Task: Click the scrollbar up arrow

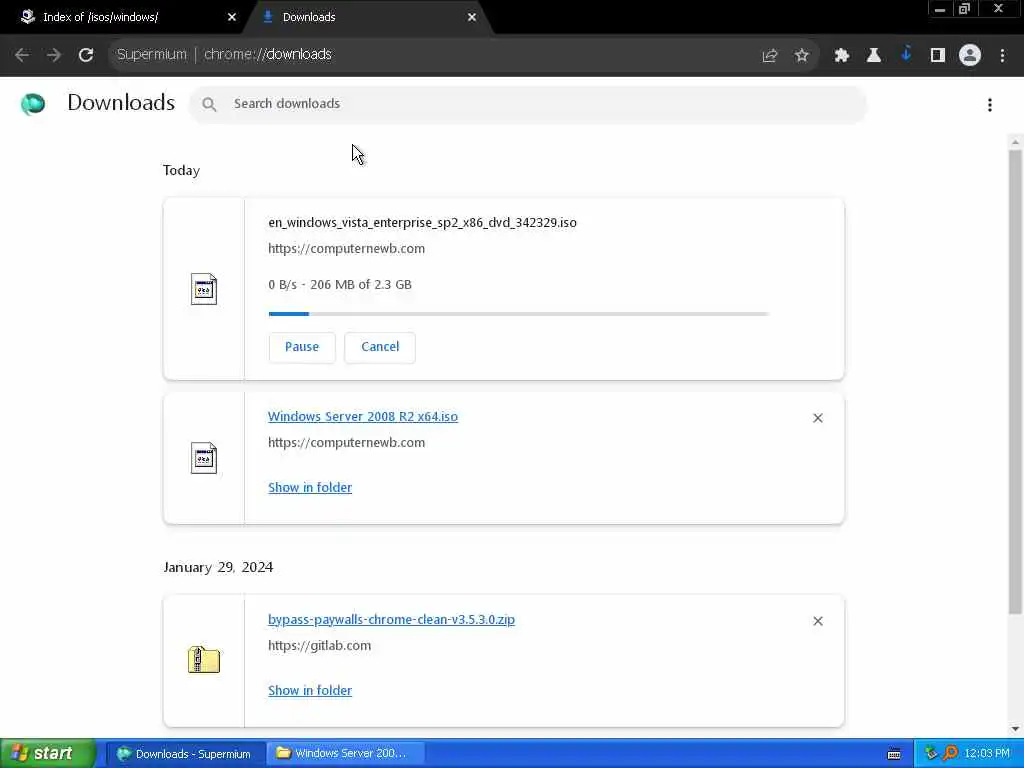Action: 1015,142
